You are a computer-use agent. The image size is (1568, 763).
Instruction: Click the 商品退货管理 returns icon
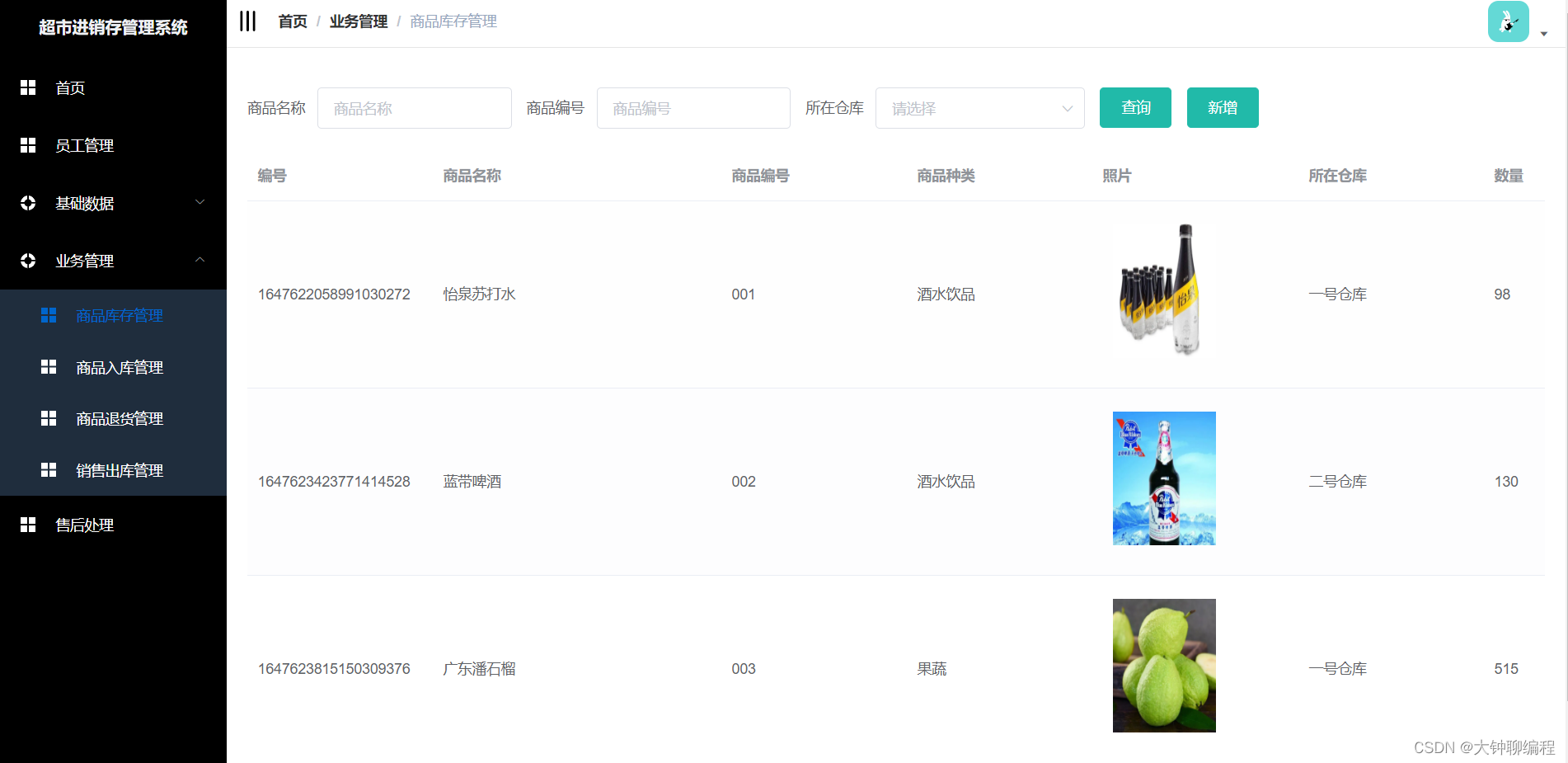pyautogui.click(x=49, y=418)
